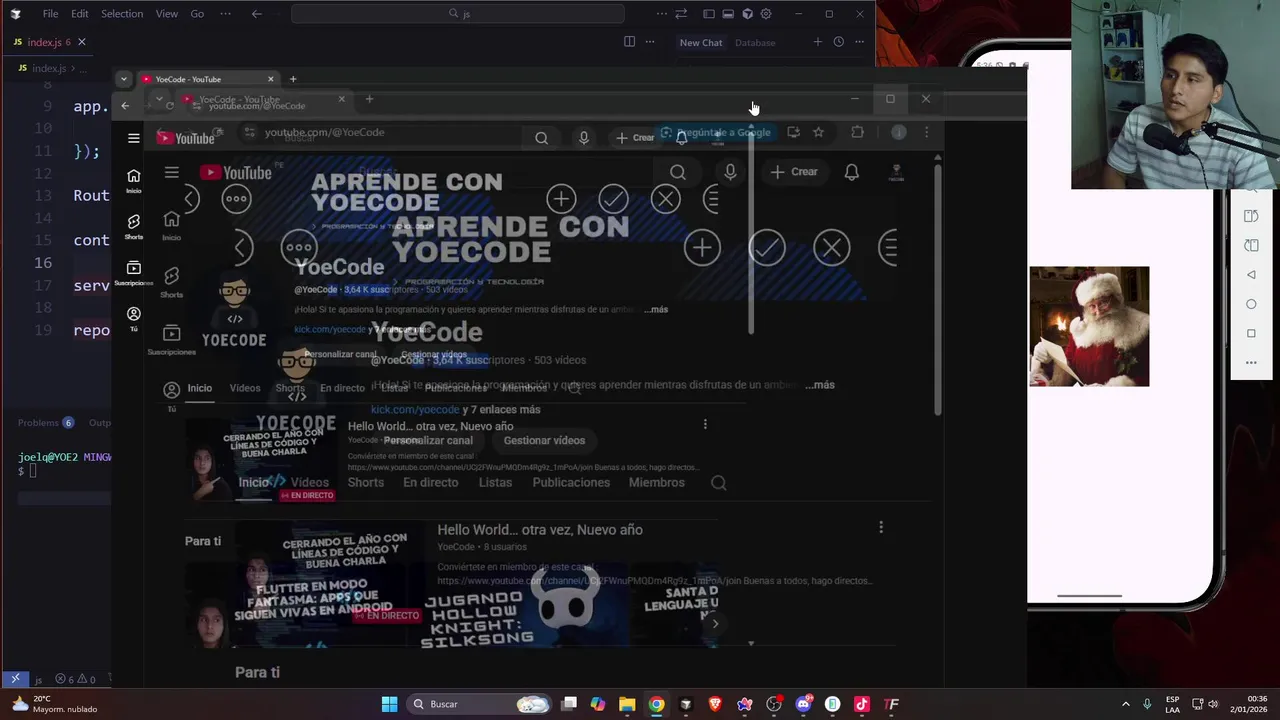
Task: Rotate emulator left using the first rotate icon
Action: click(x=1251, y=216)
